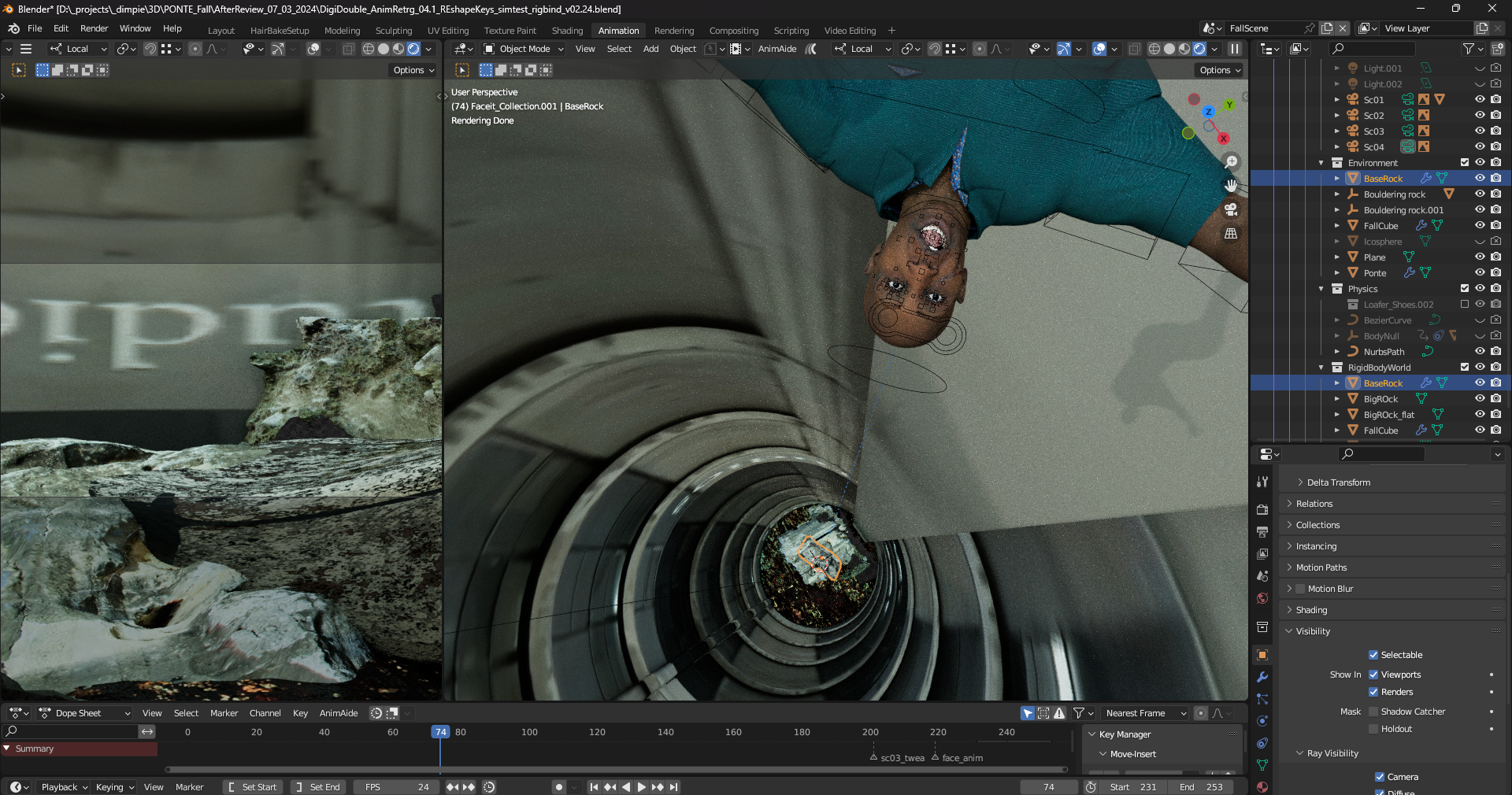Enable the Shadow Catcher checkbox
This screenshot has width=1512, height=795.
[x=1373, y=712]
